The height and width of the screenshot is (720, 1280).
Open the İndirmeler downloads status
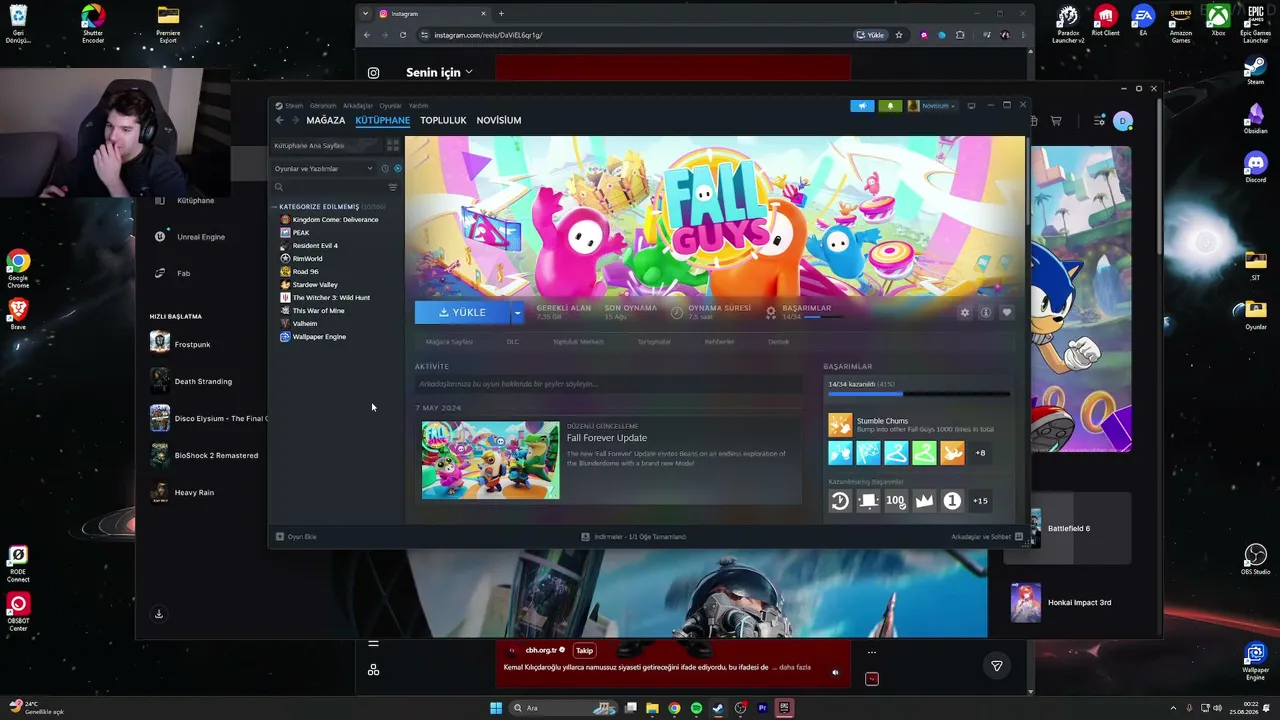[x=634, y=537]
